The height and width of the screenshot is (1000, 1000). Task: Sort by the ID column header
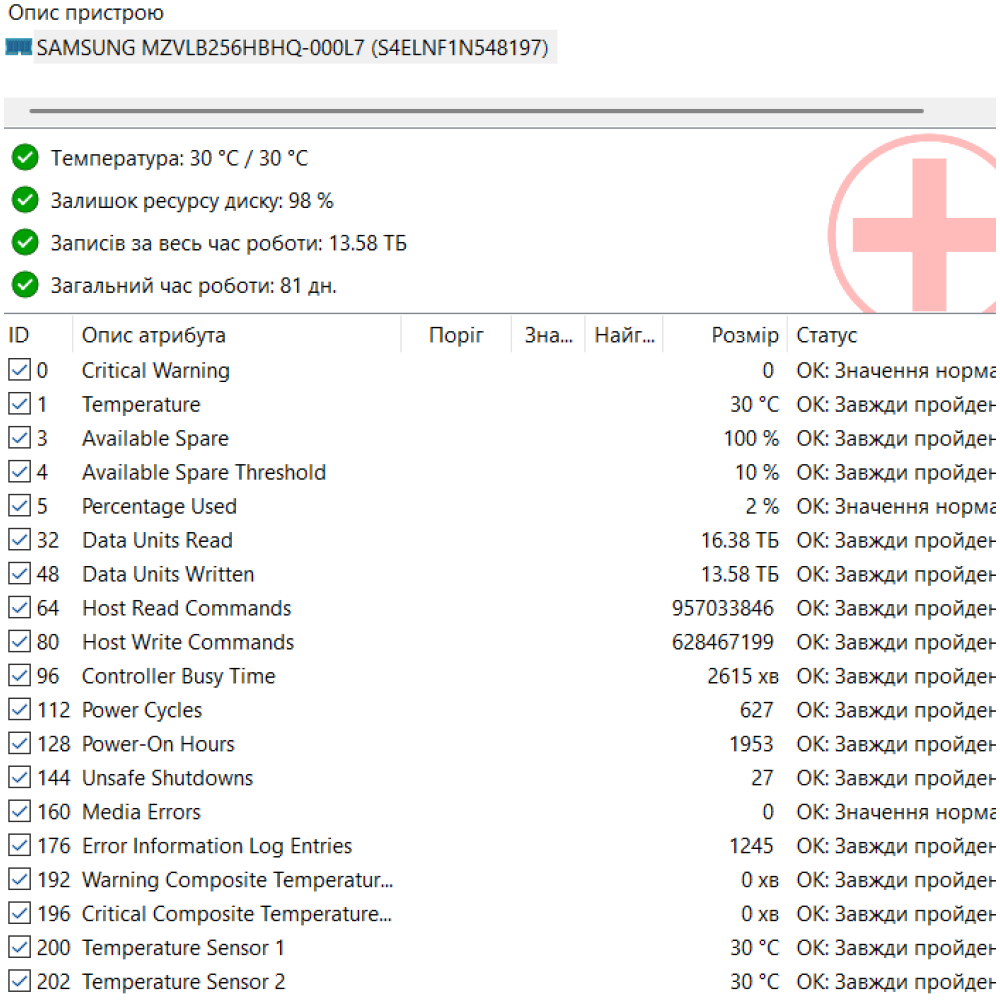[x=20, y=336]
